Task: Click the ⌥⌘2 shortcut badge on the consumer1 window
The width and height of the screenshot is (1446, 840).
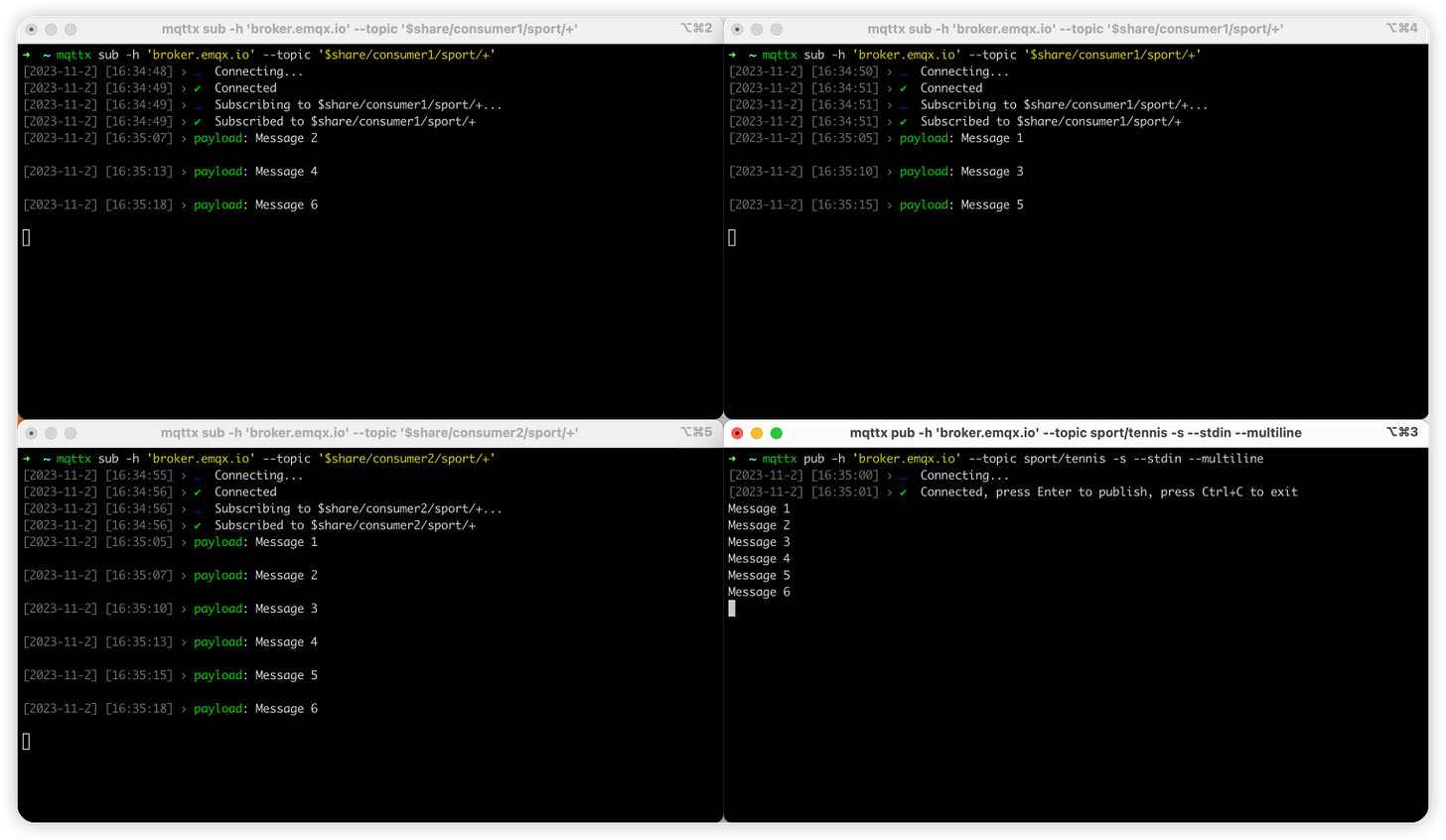Action: pos(695,29)
